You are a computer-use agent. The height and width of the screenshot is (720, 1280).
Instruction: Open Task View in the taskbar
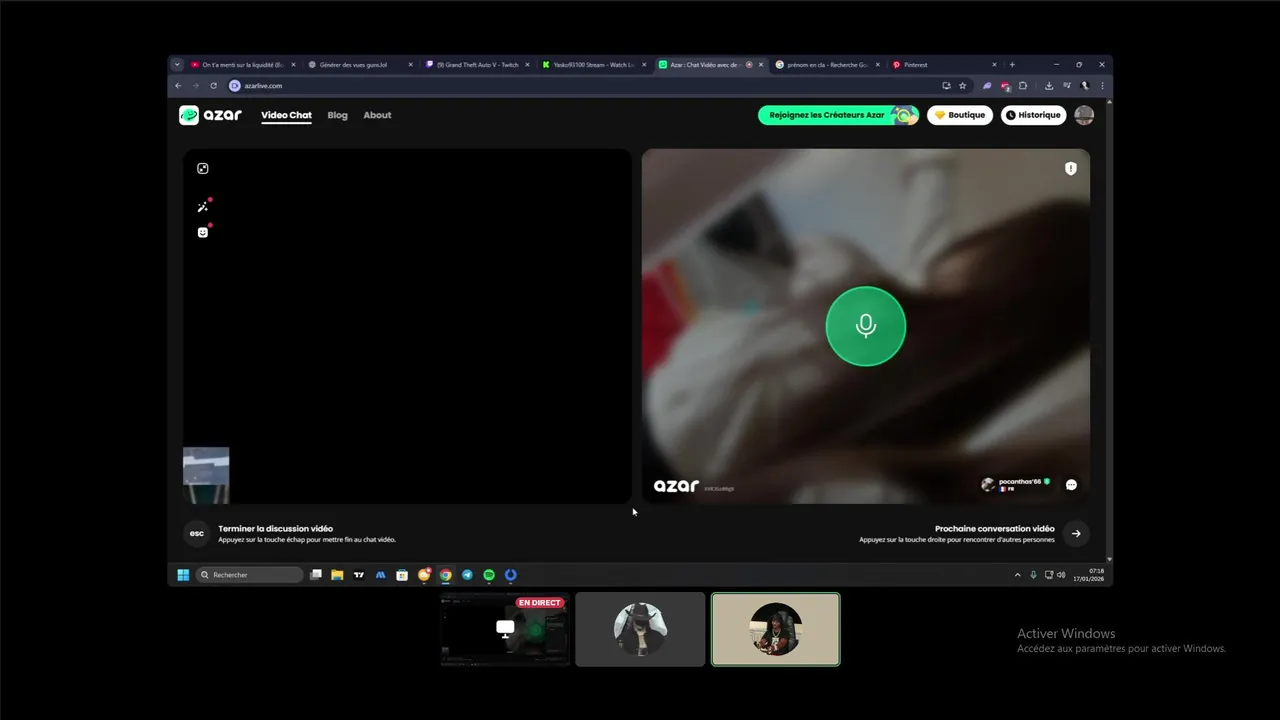click(x=316, y=575)
